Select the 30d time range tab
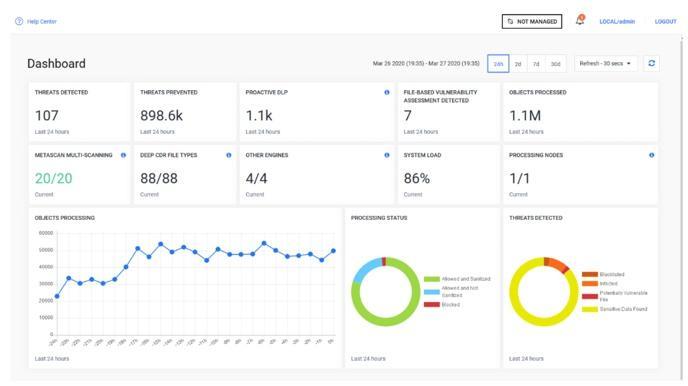Viewport: 688px width, 386px height. (555, 64)
